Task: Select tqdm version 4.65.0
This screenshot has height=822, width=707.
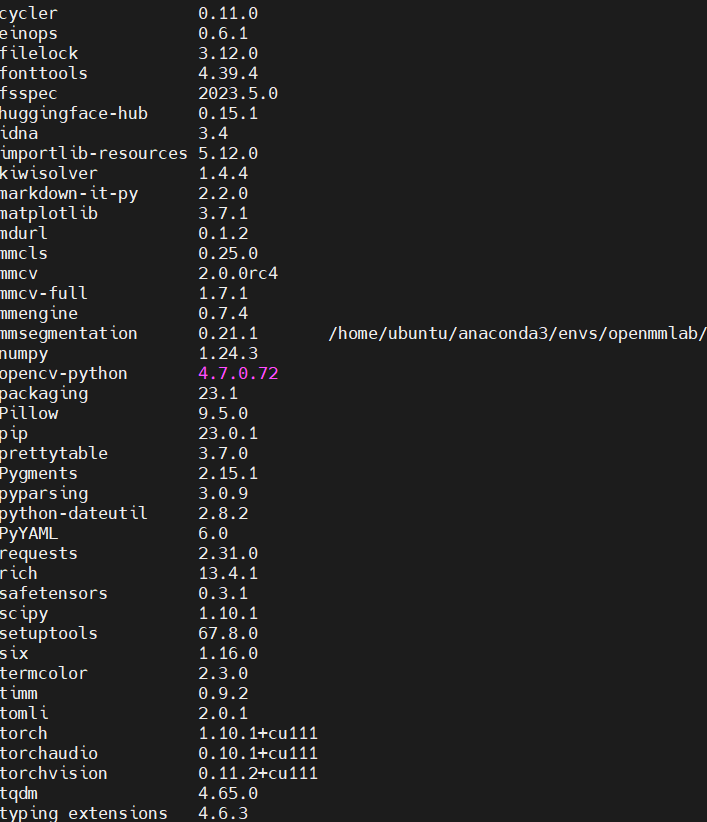Action: (x=228, y=794)
